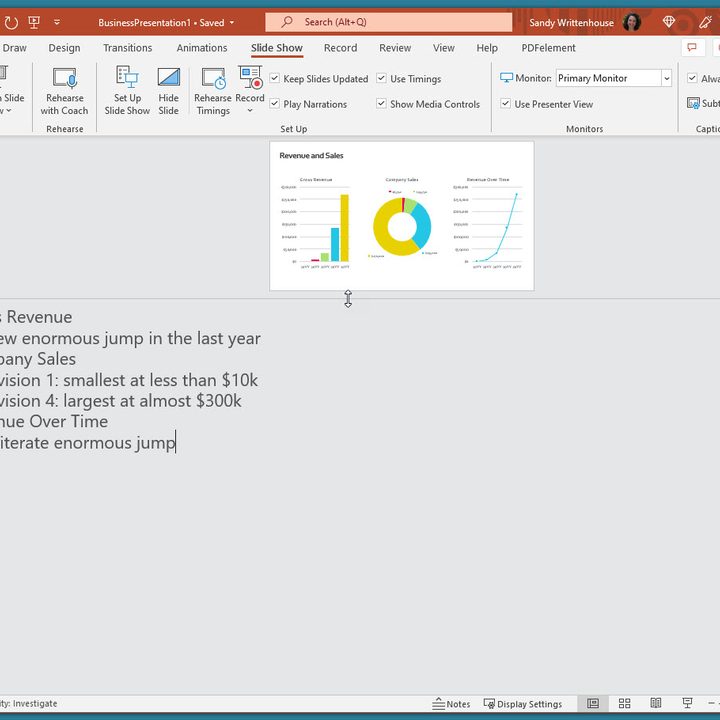
Task: Click Sandy Writtenhouse profile picture
Action: [632, 22]
